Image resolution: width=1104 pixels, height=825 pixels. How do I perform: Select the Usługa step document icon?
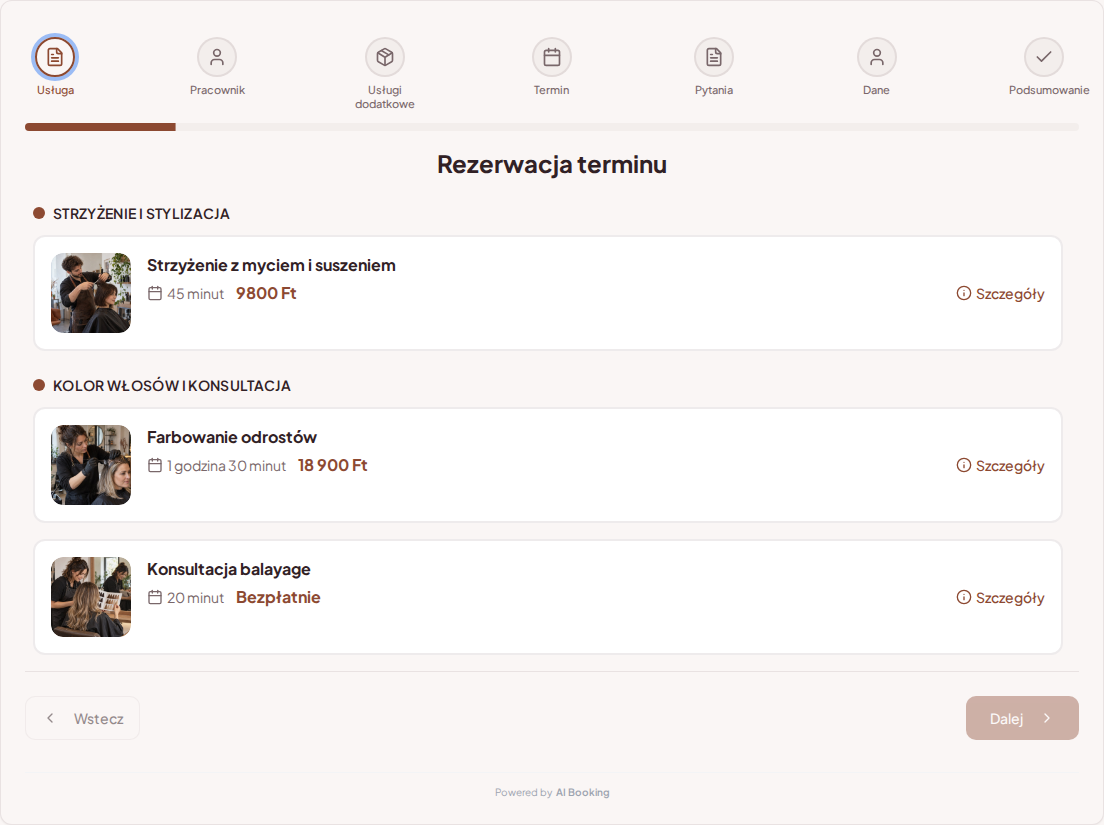coord(55,57)
